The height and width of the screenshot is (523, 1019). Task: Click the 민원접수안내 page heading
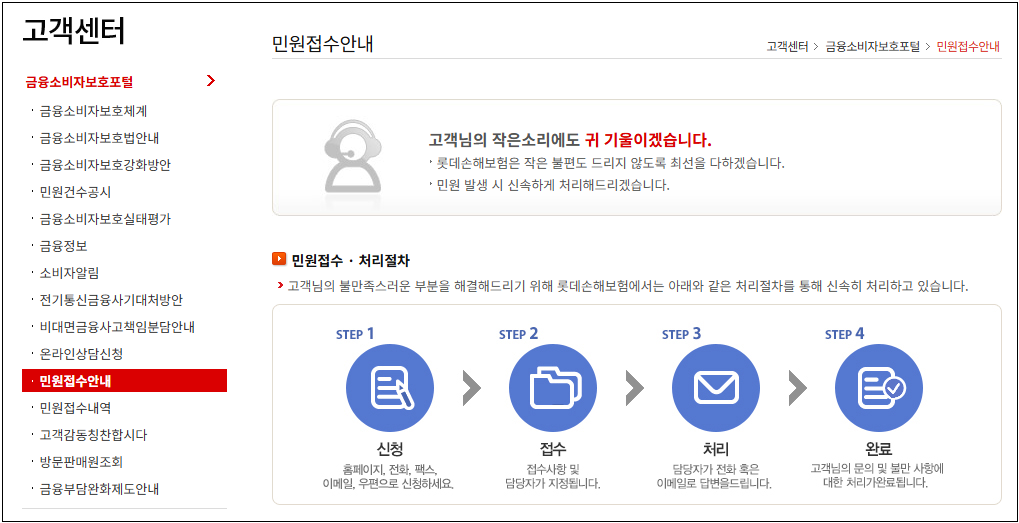pyautogui.click(x=323, y=43)
